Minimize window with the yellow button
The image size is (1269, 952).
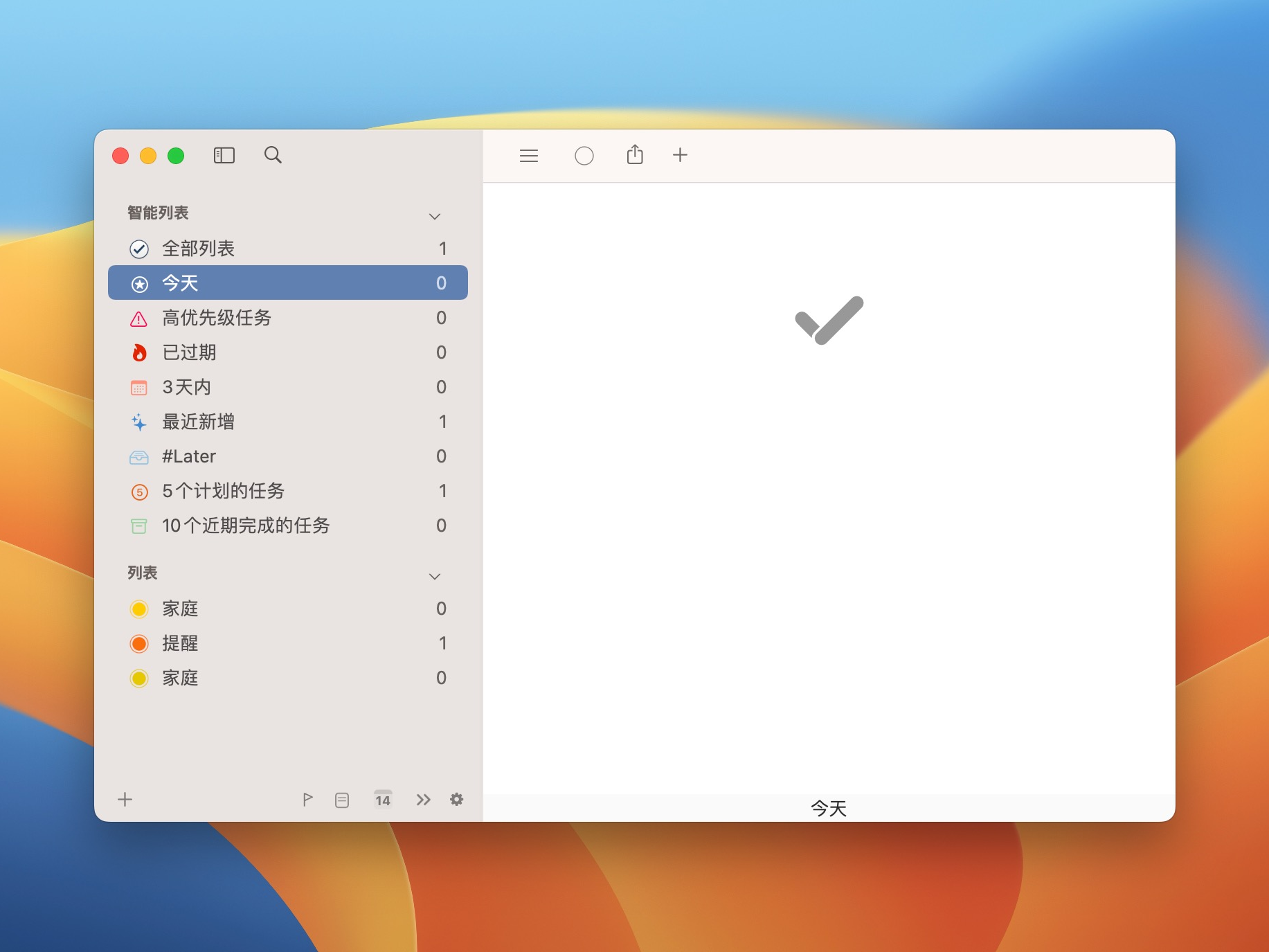tap(148, 156)
